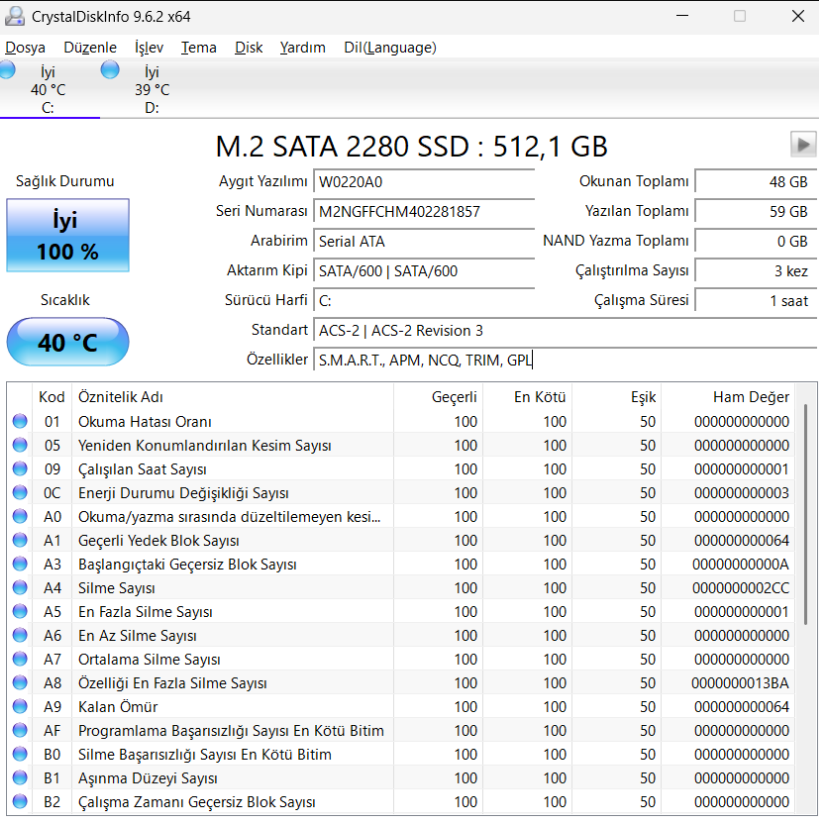
Task: Click status orb for Kalan Ömür row
Action: (20, 706)
